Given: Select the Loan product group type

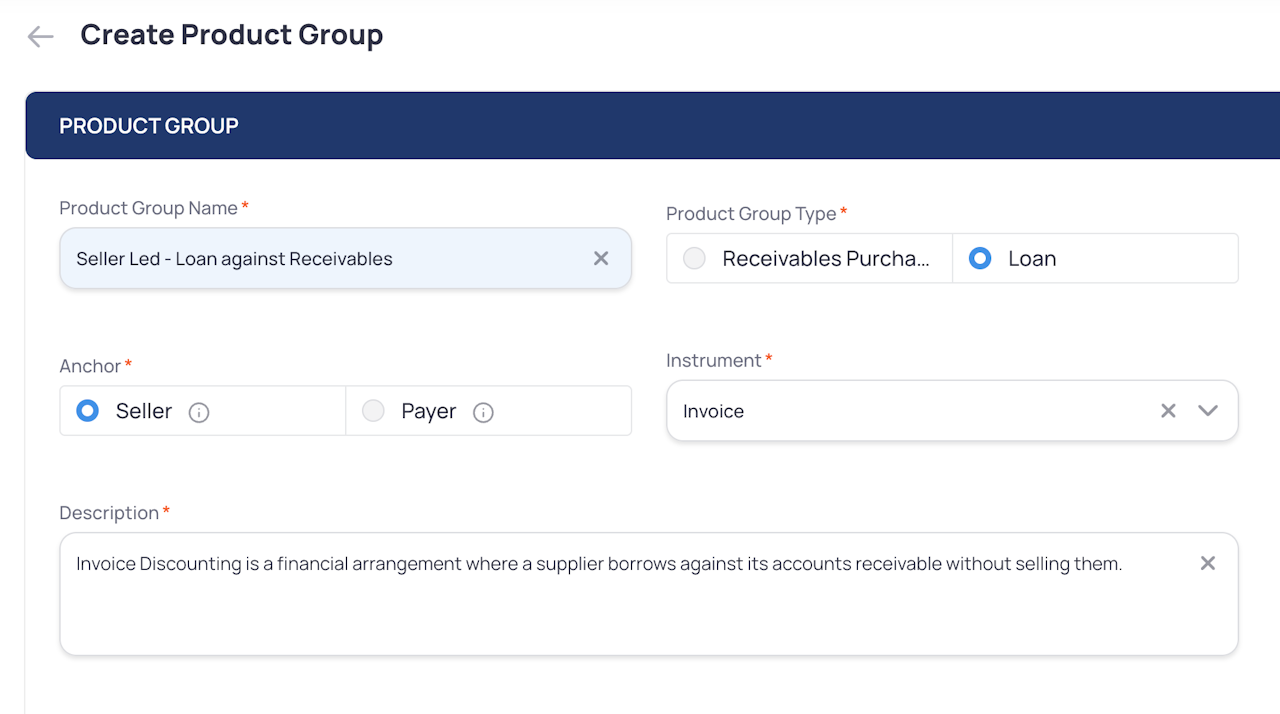Looking at the screenshot, I should click(x=980, y=259).
